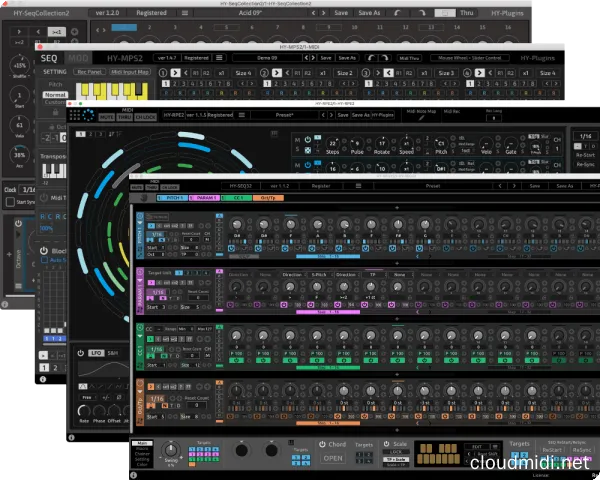Select Normal pitch mode in HY-MPS2
Viewport: 600px width, 480px height.
[x=55, y=95]
